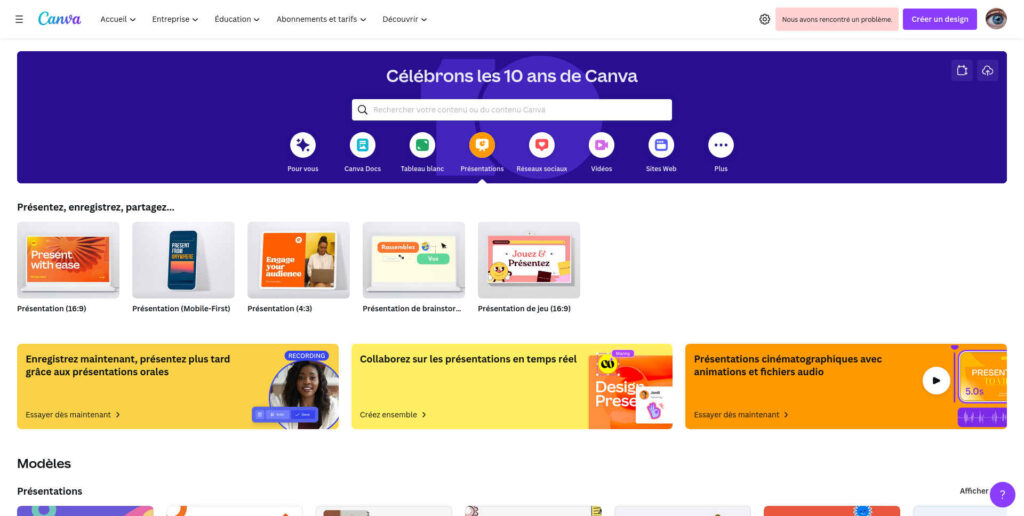Play the cinematic presentations video preview
The image size is (1024, 516).
pos(936,380)
